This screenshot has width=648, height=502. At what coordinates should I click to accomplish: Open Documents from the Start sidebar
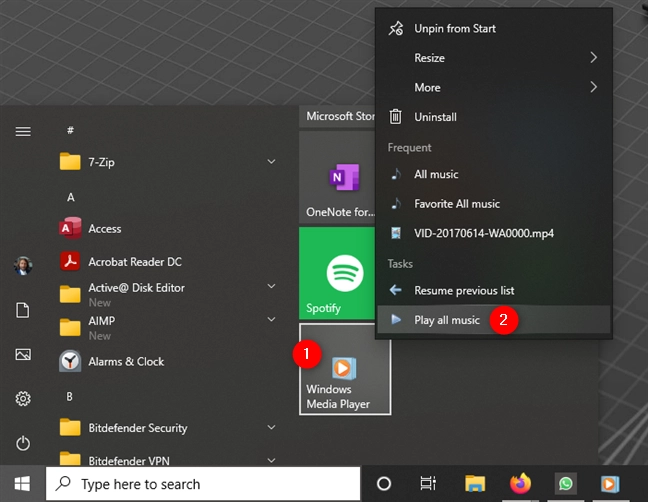coord(23,310)
